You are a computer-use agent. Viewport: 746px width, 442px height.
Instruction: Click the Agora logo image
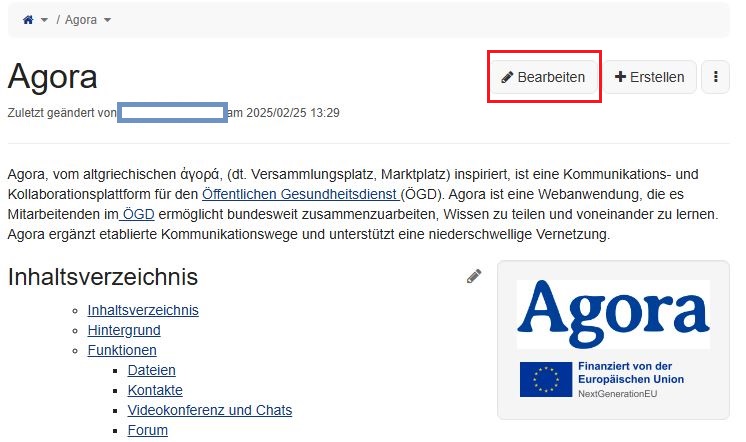click(x=613, y=314)
